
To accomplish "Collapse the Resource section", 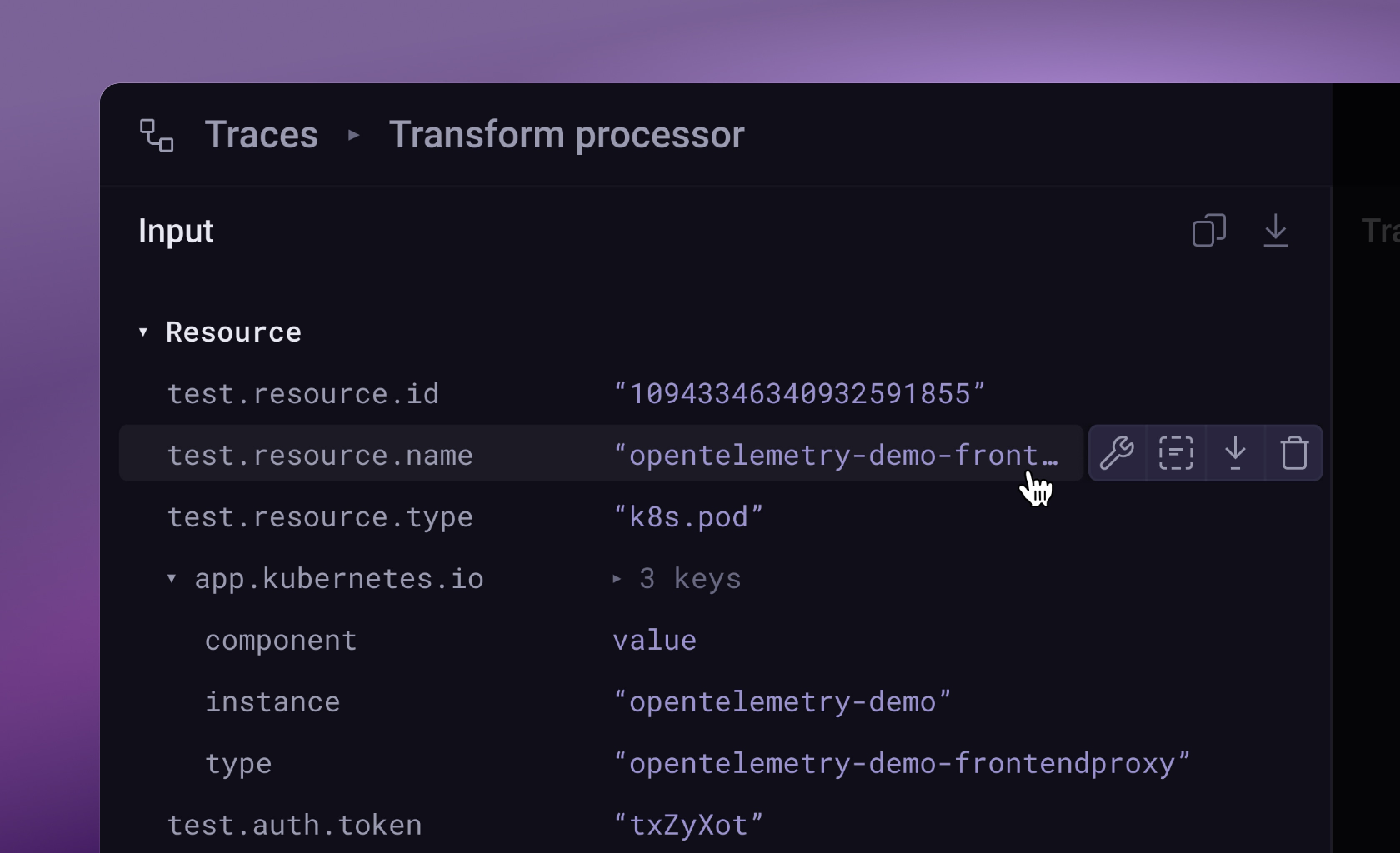I will 143,332.
